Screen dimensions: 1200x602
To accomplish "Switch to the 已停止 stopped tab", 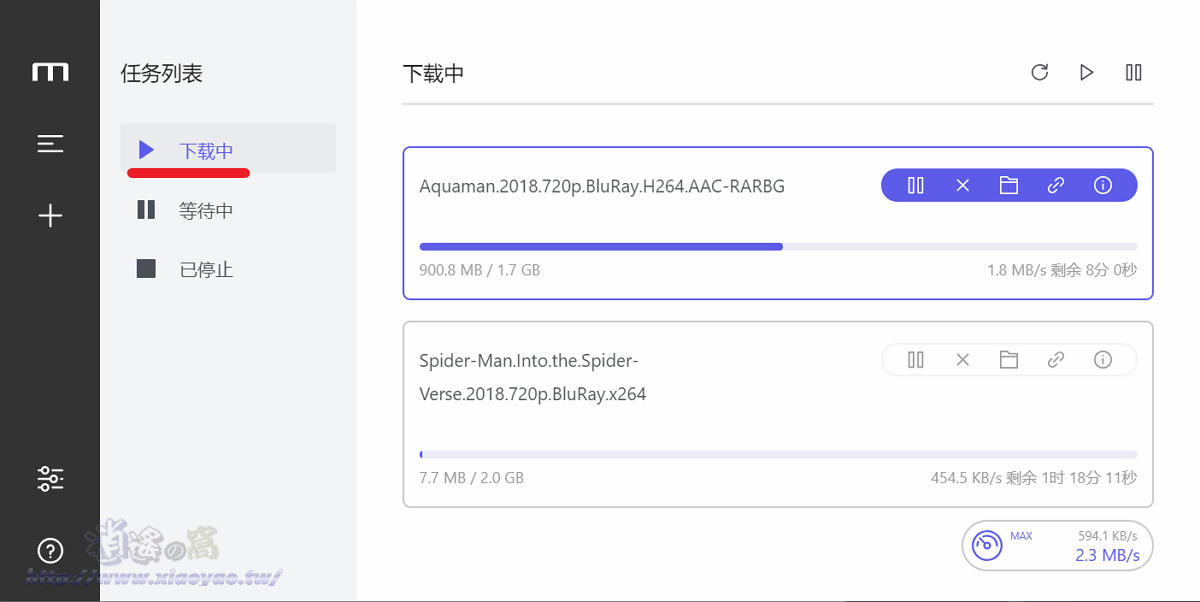I will 205,269.
